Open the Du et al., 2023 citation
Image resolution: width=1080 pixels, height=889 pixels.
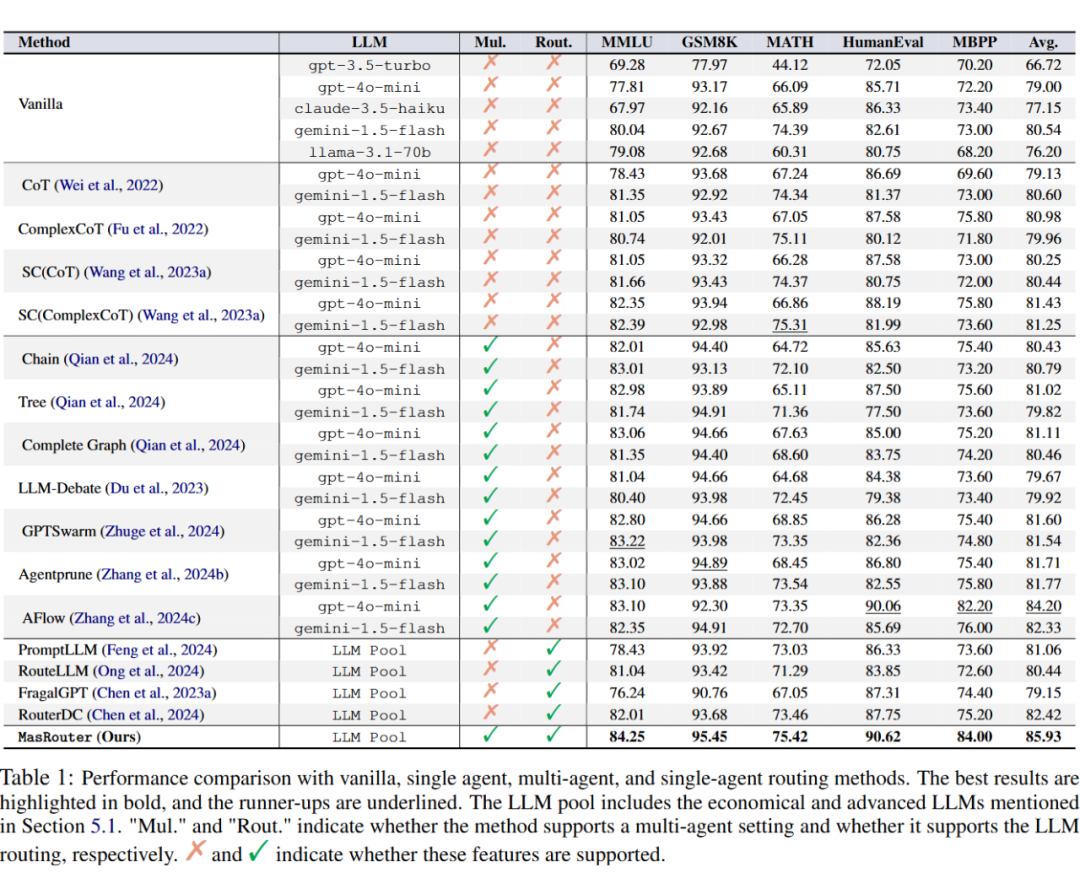(x=156, y=488)
